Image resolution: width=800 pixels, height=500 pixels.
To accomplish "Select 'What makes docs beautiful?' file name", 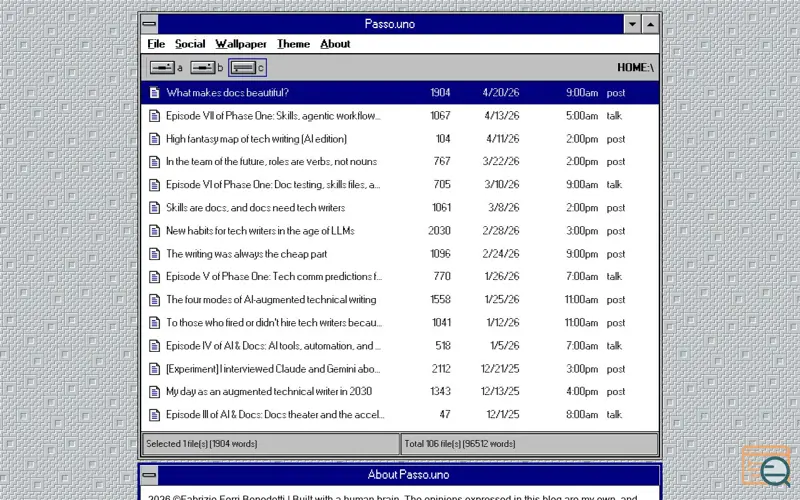I will click(x=228, y=93).
